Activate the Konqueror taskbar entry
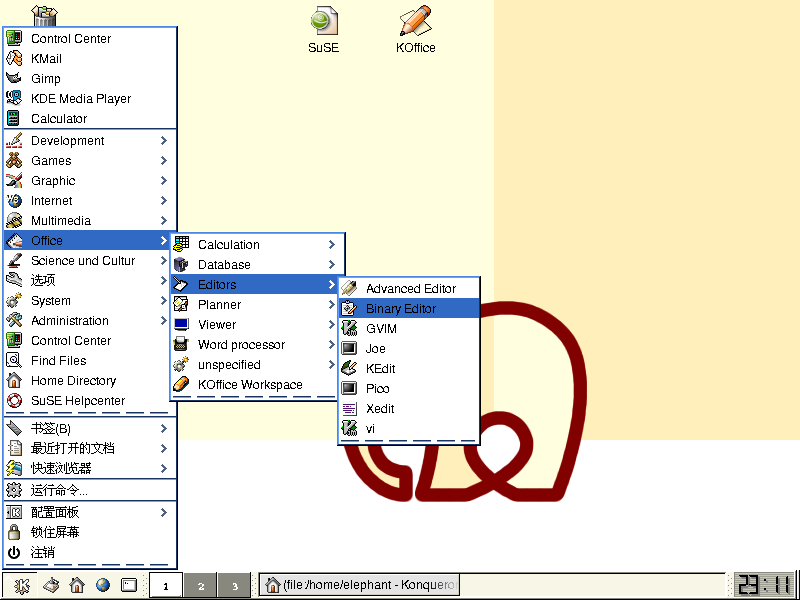 pos(360,585)
